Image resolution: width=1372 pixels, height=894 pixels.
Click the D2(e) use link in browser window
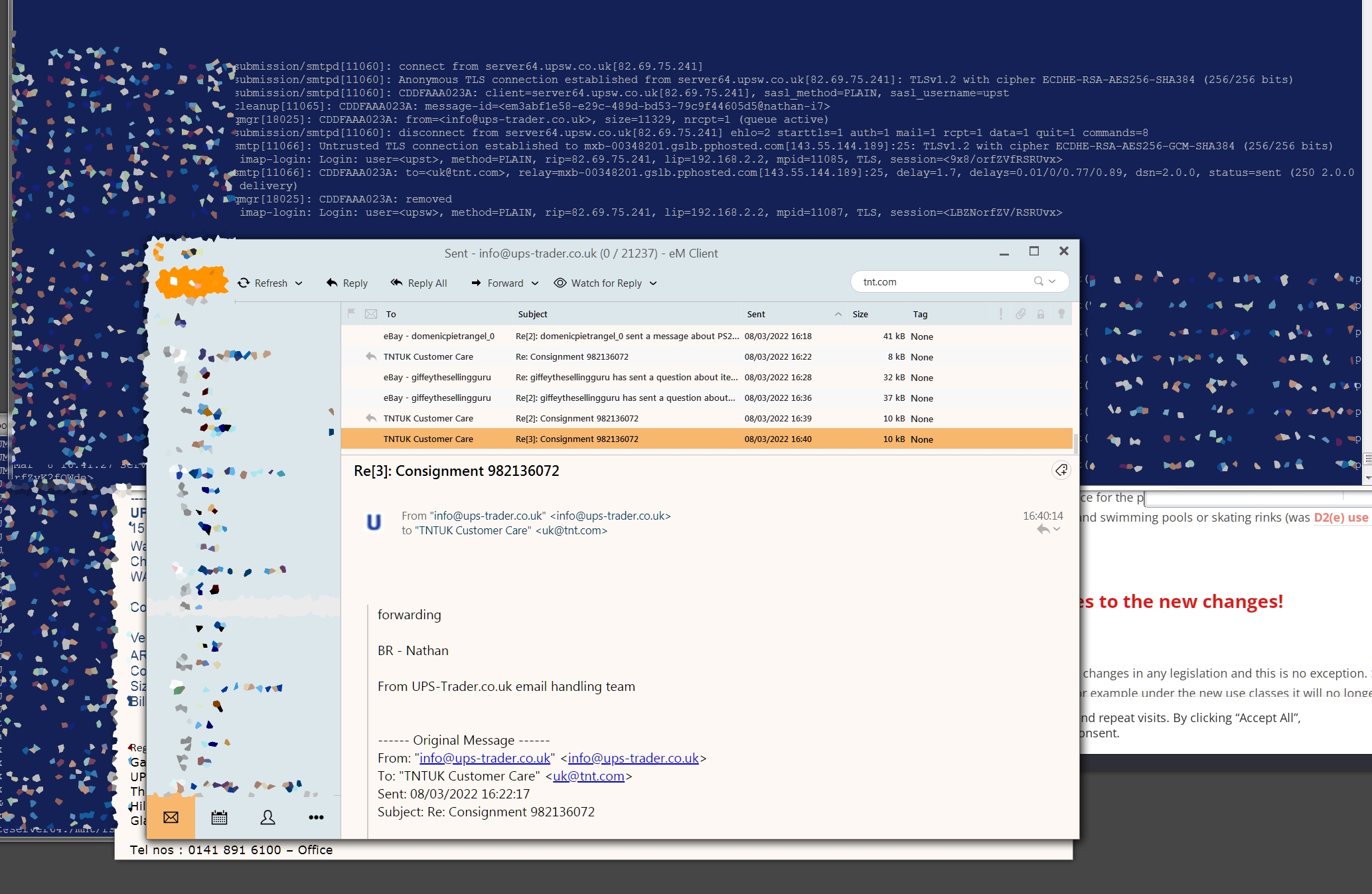(x=1341, y=518)
